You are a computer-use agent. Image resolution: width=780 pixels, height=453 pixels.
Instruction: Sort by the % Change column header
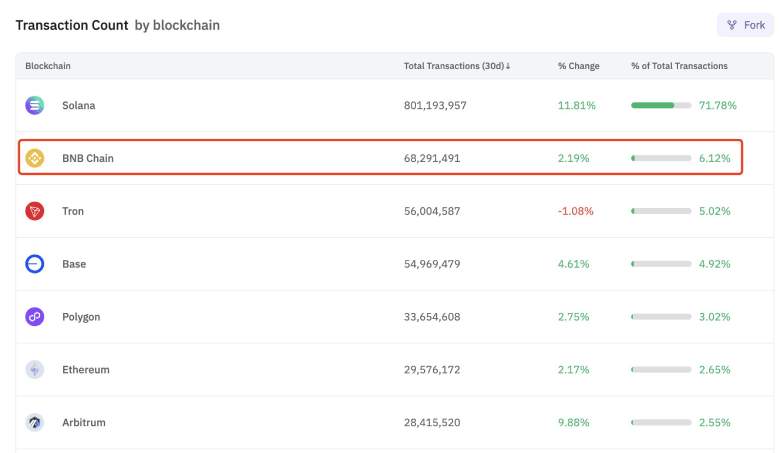coord(579,66)
